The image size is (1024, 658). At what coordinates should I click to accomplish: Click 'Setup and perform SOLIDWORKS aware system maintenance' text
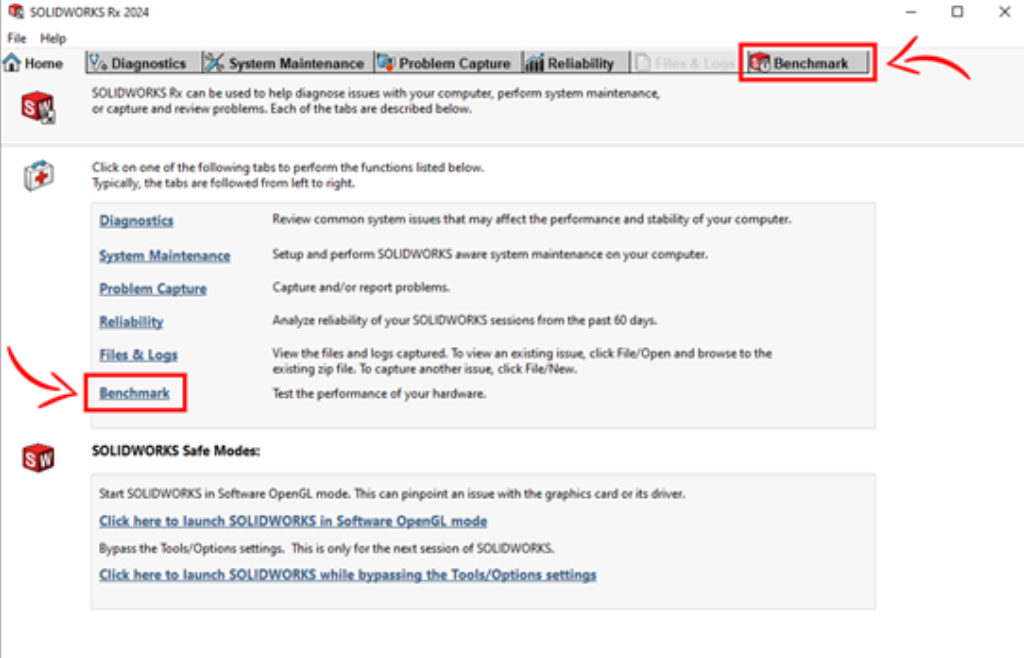pyautogui.click(x=490, y=254)
